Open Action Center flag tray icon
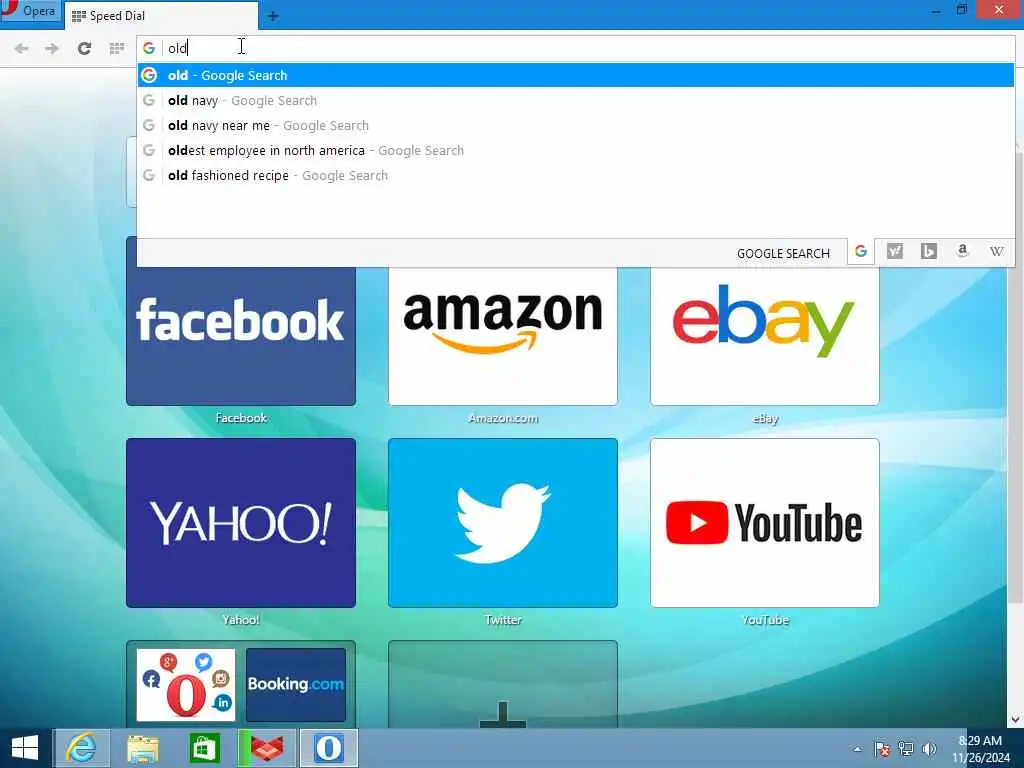This screenshot has width=1024, height=768. click(x=882, y=749)
